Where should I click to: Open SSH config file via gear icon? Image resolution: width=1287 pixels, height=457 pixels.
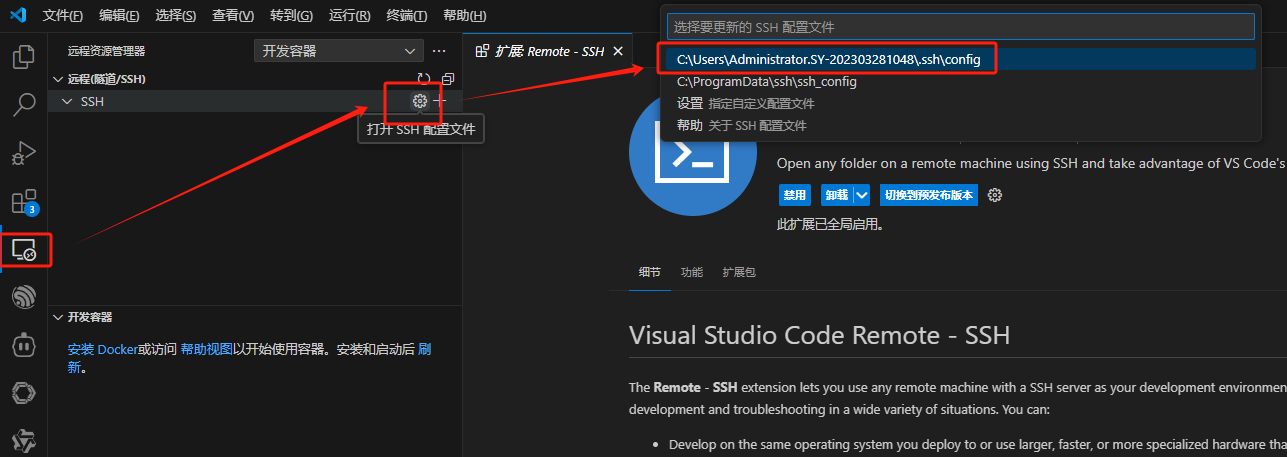pos(420,101)
